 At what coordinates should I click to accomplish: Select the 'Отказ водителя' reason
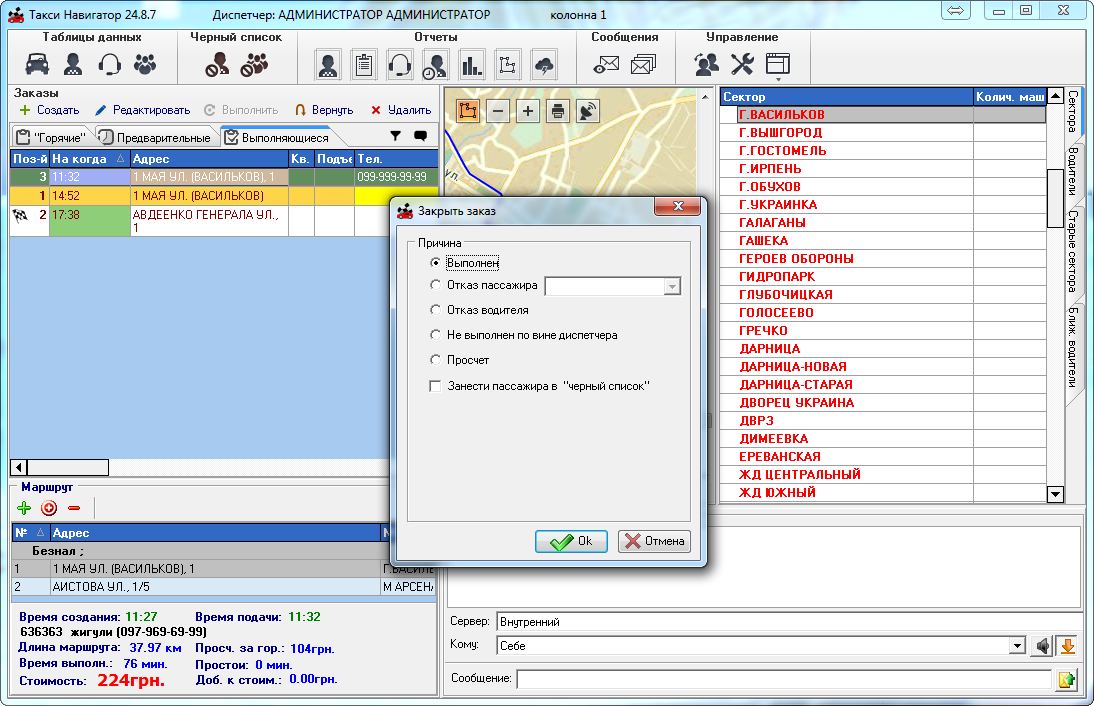pos(435,310)
